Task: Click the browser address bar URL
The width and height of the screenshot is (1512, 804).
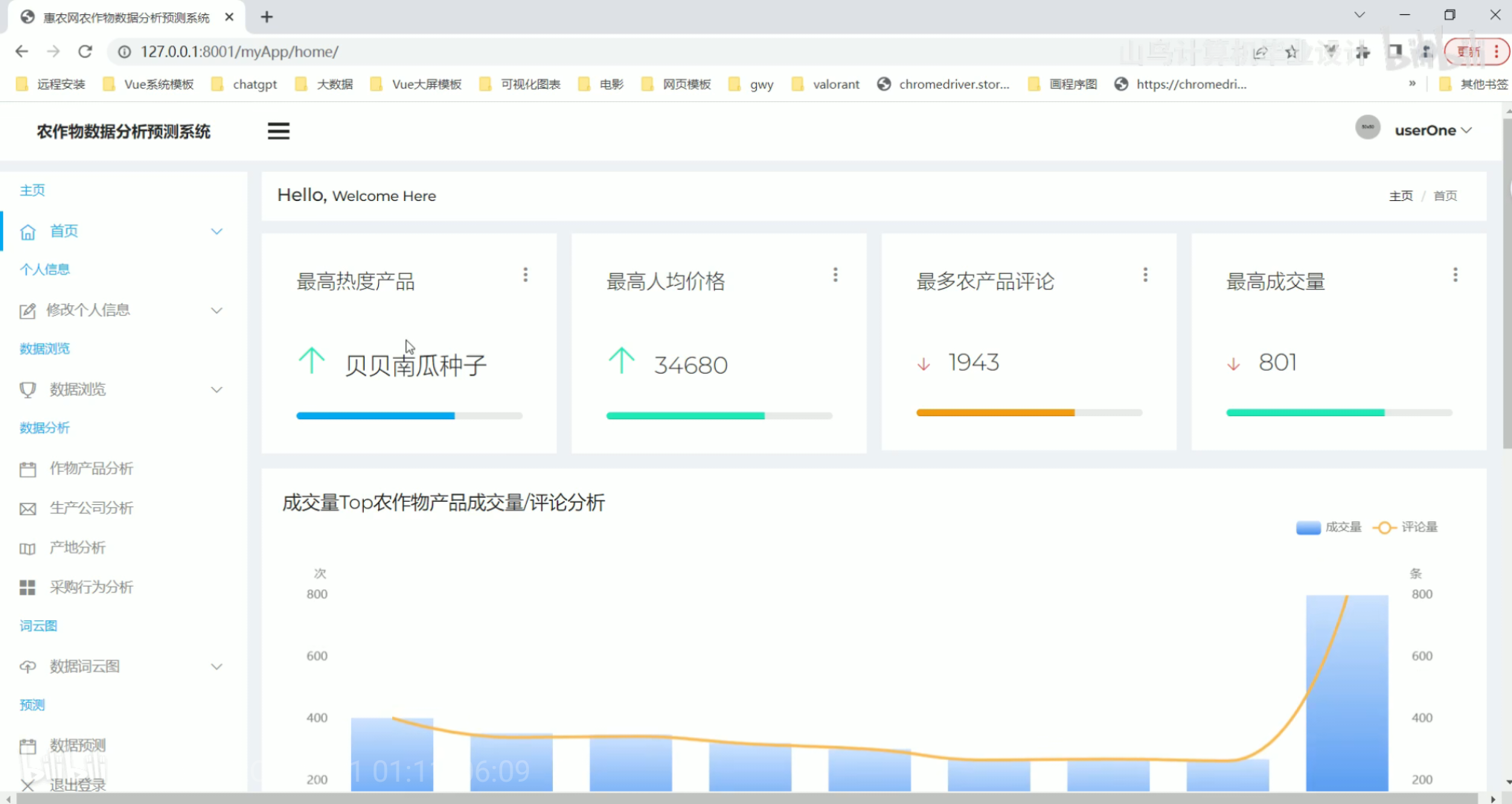Action: 240,51
